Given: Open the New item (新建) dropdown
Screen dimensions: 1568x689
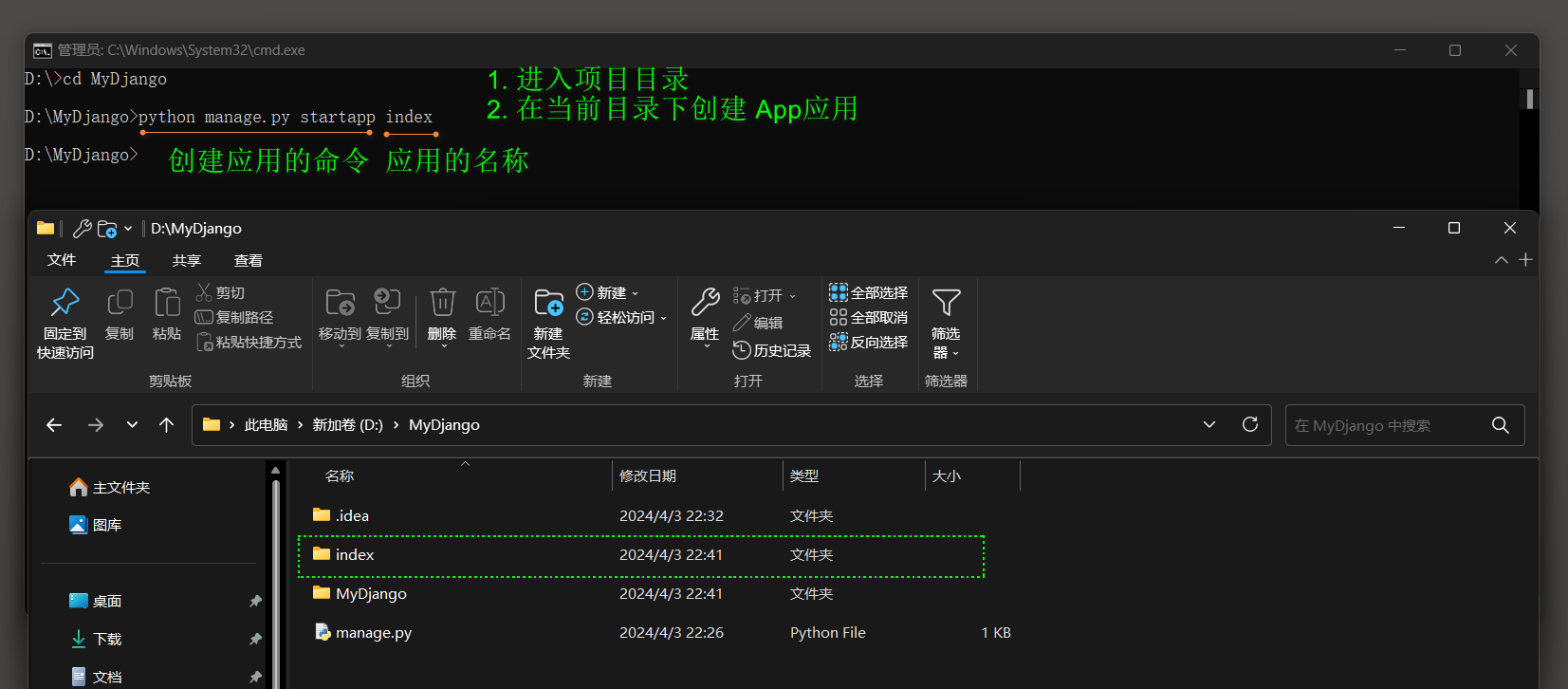Looking at the screenshot, I should [x=608, y=293].
